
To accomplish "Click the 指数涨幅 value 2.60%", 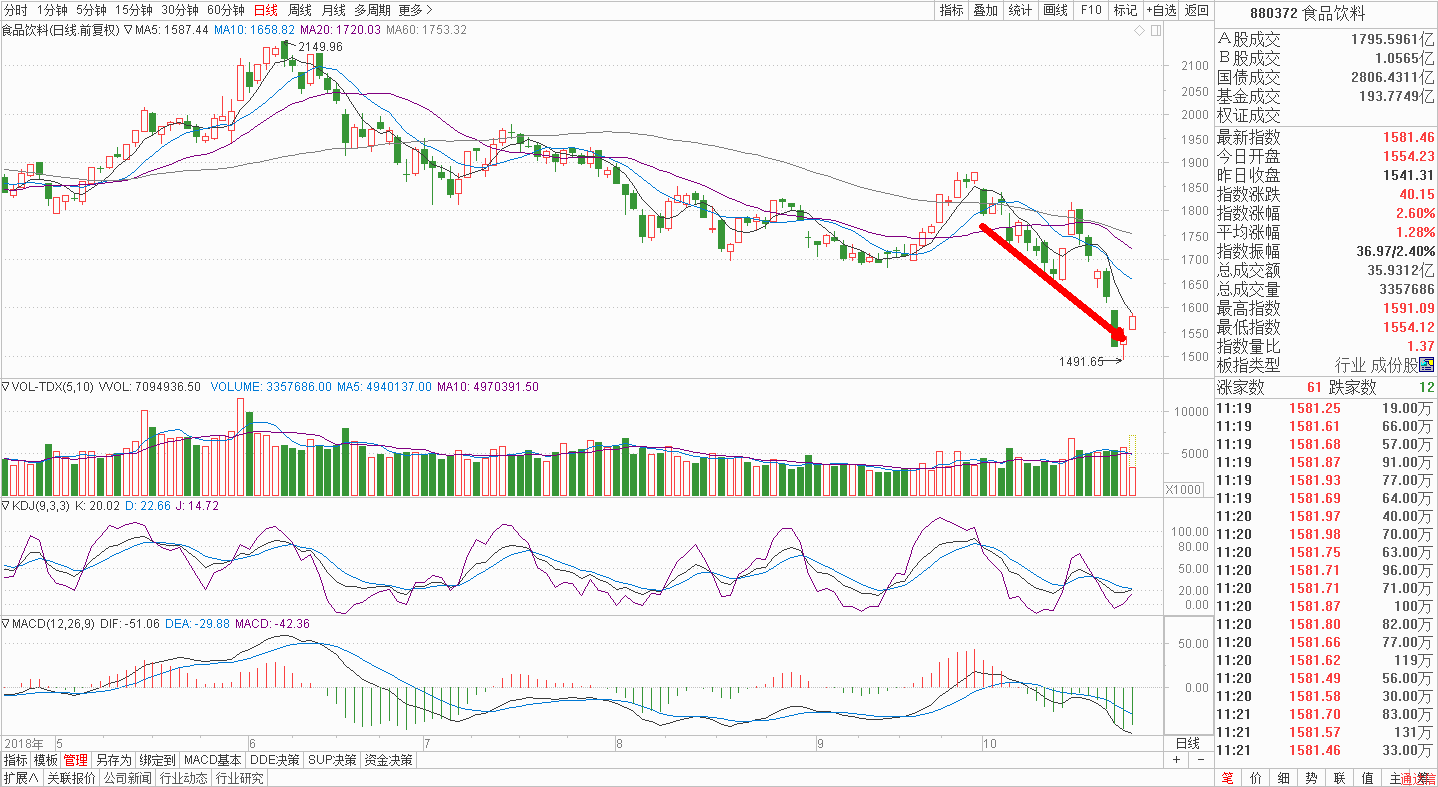I will coord(1415,213).
